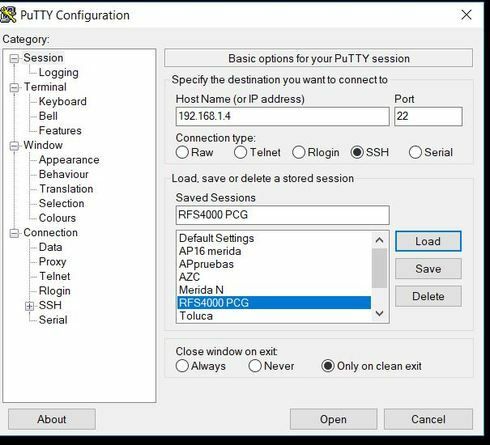The height and width of the screenshot is (445, 490).
Task: Collapse the Session tree node
Action: (14, 59)
